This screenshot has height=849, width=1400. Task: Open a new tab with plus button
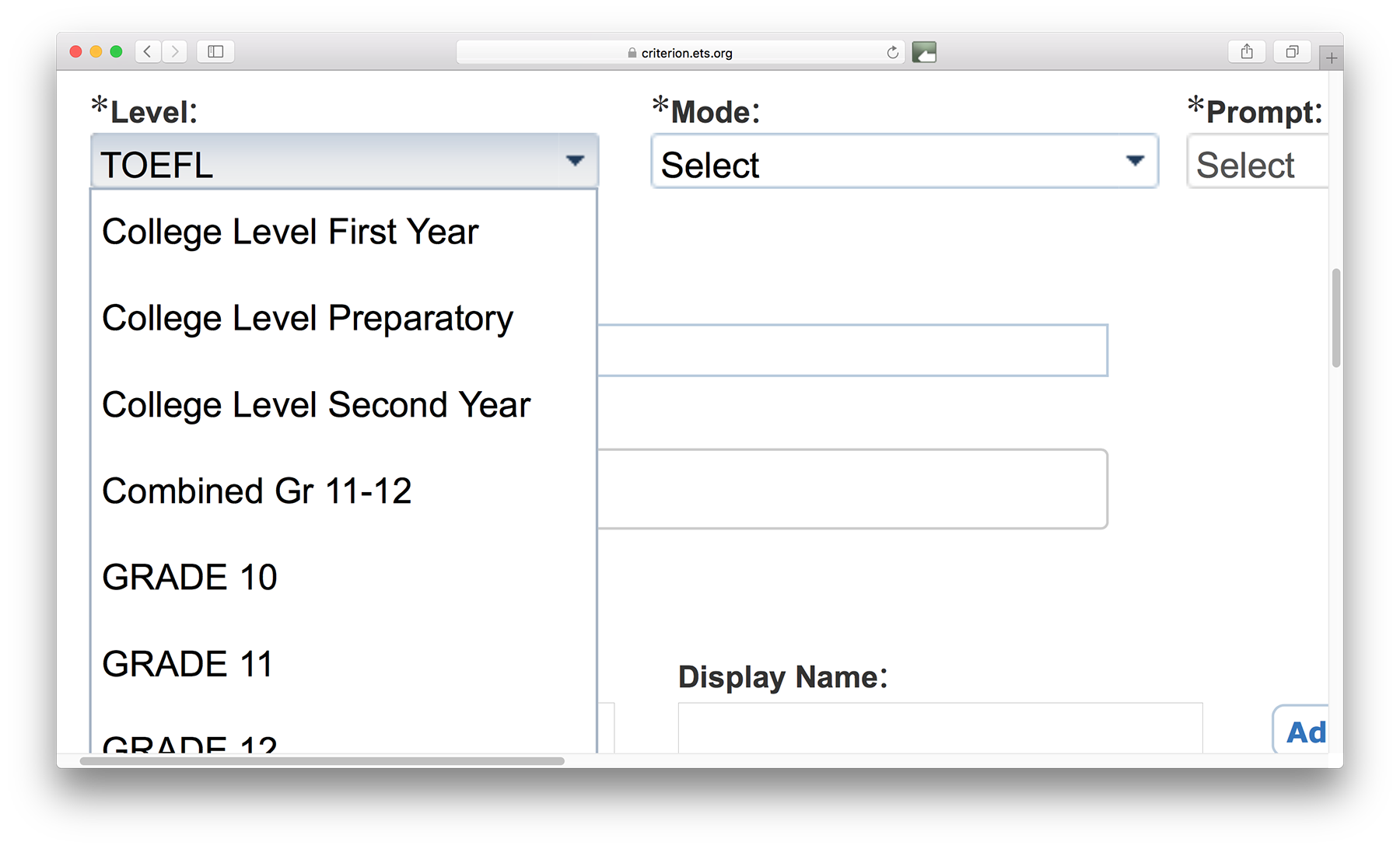tap(1332, 58)
